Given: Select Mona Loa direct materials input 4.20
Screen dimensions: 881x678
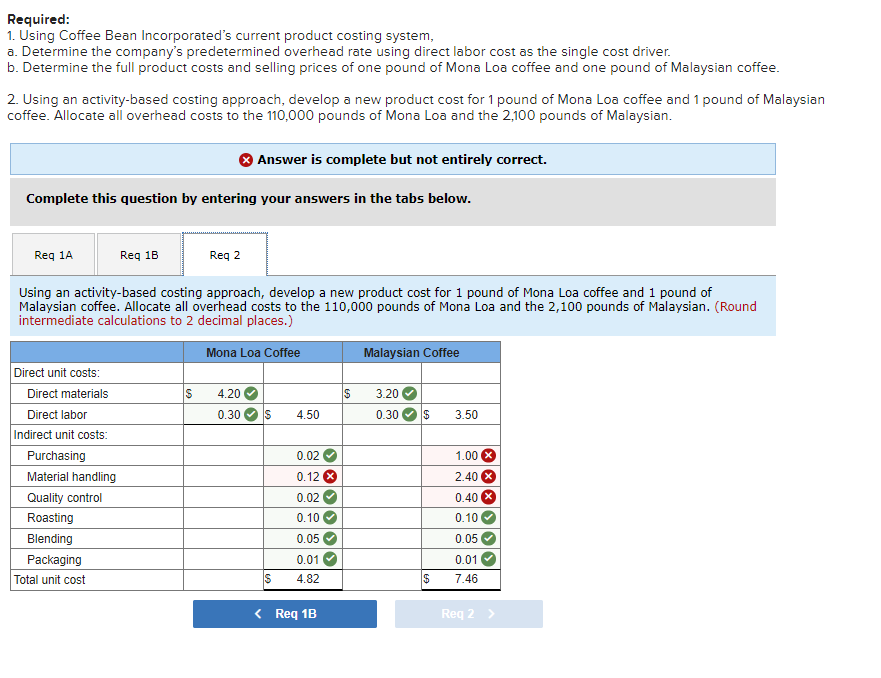Looking at the screenshot, I should 223,394.
